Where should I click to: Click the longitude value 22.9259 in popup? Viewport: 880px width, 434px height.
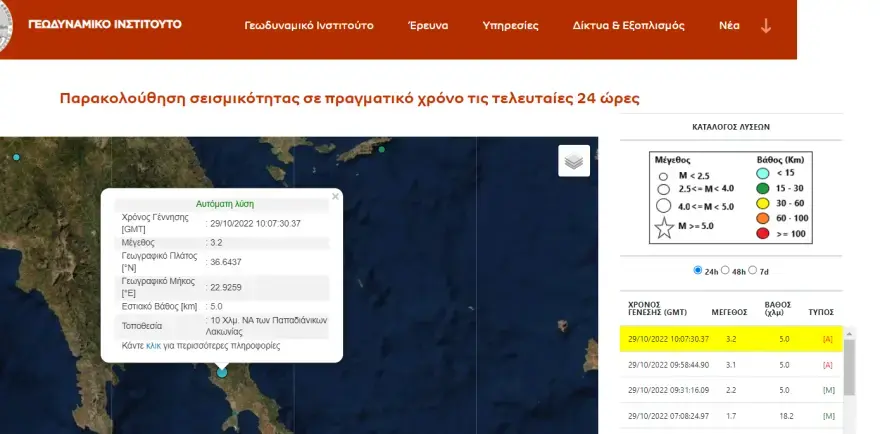[226, 287]
